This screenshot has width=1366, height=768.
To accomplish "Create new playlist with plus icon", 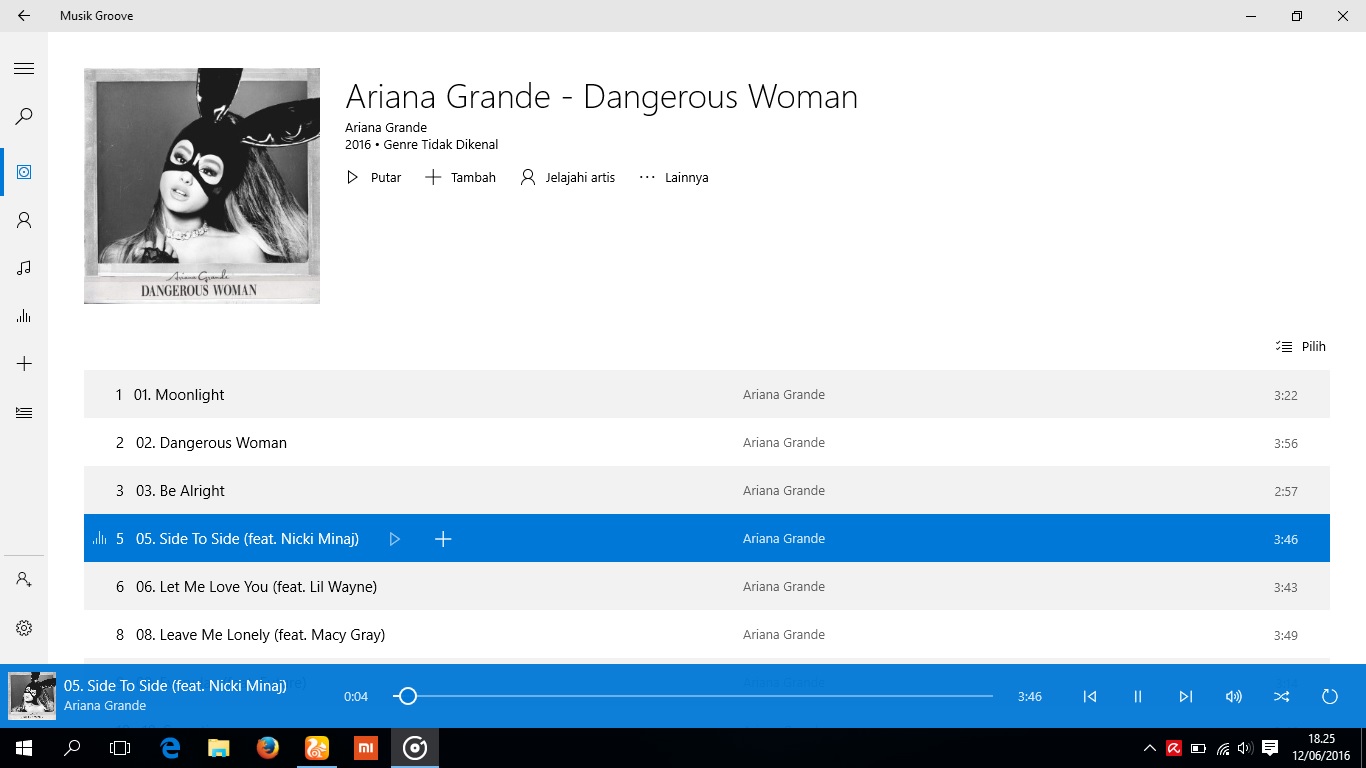I will [24, 364].
